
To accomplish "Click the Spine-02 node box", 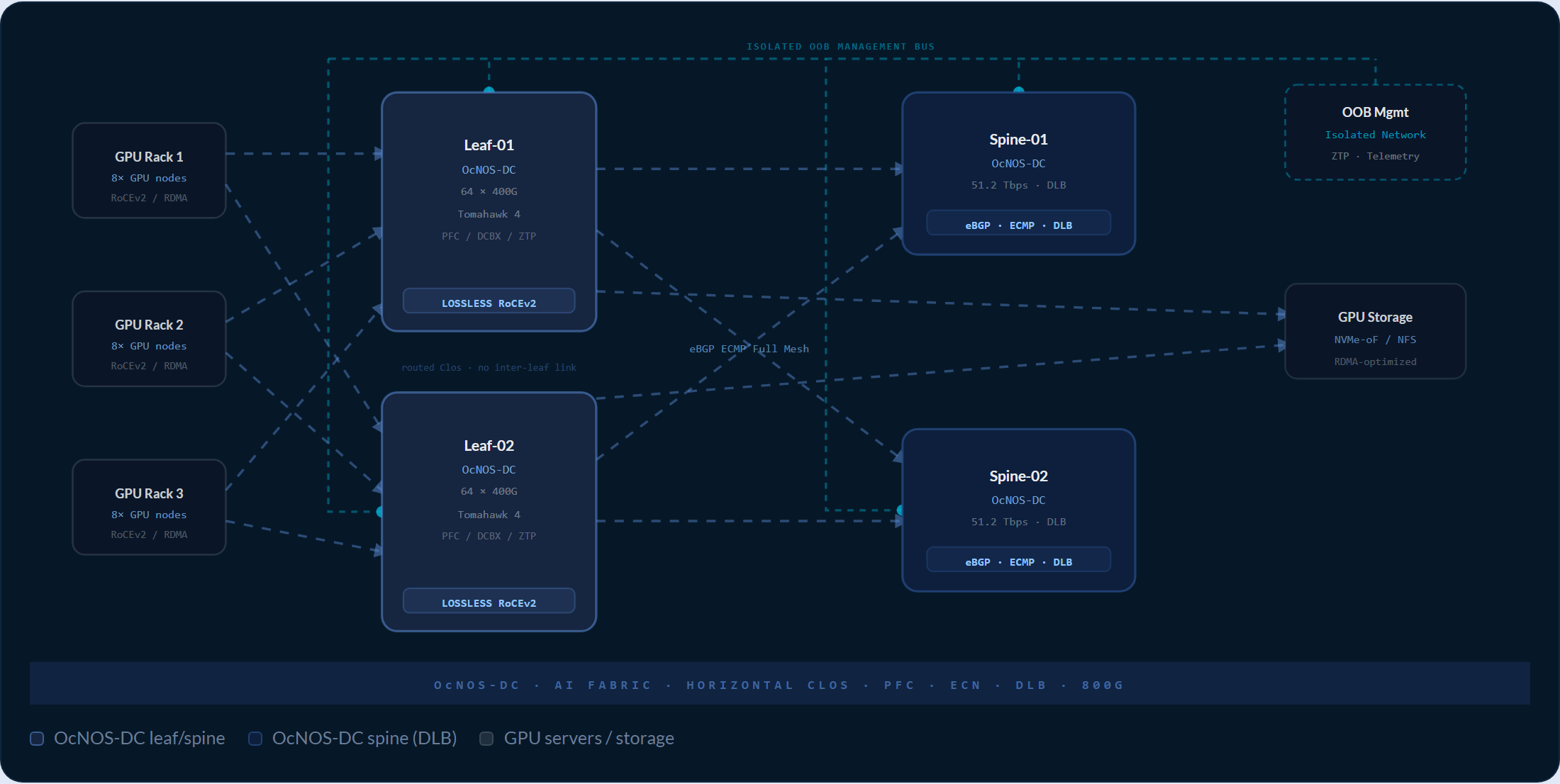I will pos(1018,510).
